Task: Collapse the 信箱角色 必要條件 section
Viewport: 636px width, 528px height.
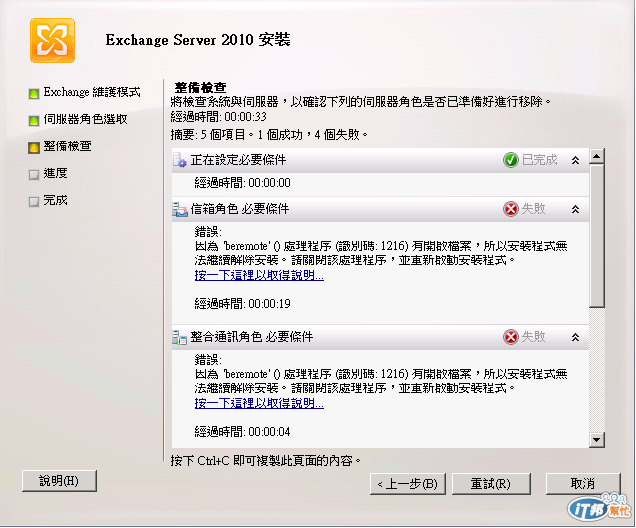Action: (x=575, y=210)
